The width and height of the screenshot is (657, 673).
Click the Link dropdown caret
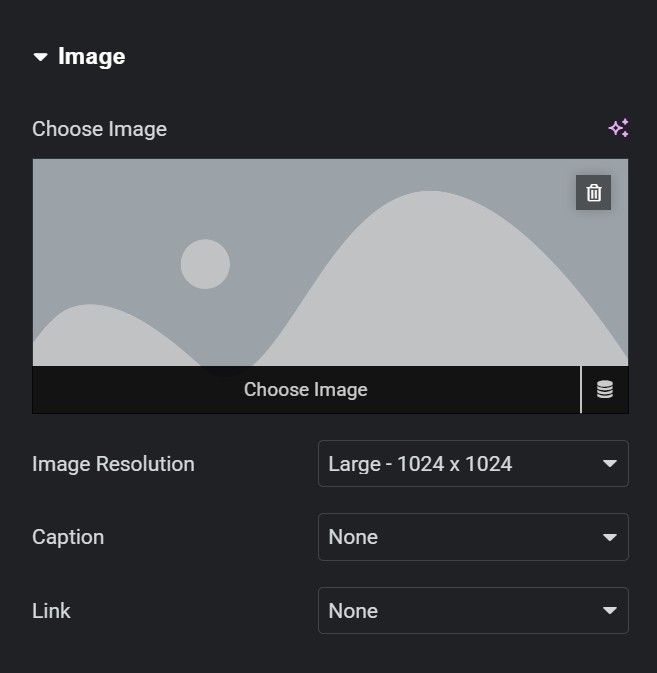(x=610, y=610)
